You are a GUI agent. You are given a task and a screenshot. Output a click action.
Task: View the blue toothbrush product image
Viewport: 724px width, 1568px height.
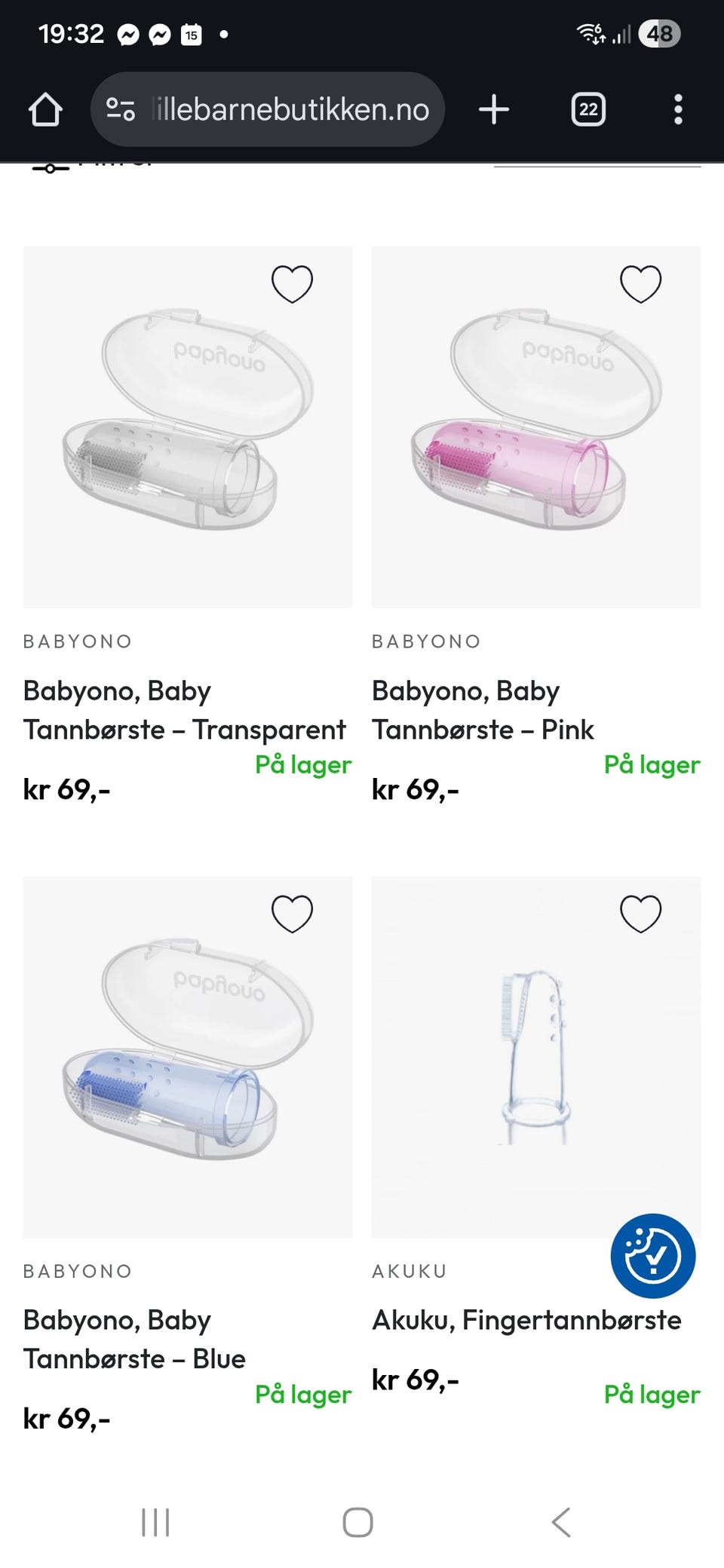tap(187, 1055)
